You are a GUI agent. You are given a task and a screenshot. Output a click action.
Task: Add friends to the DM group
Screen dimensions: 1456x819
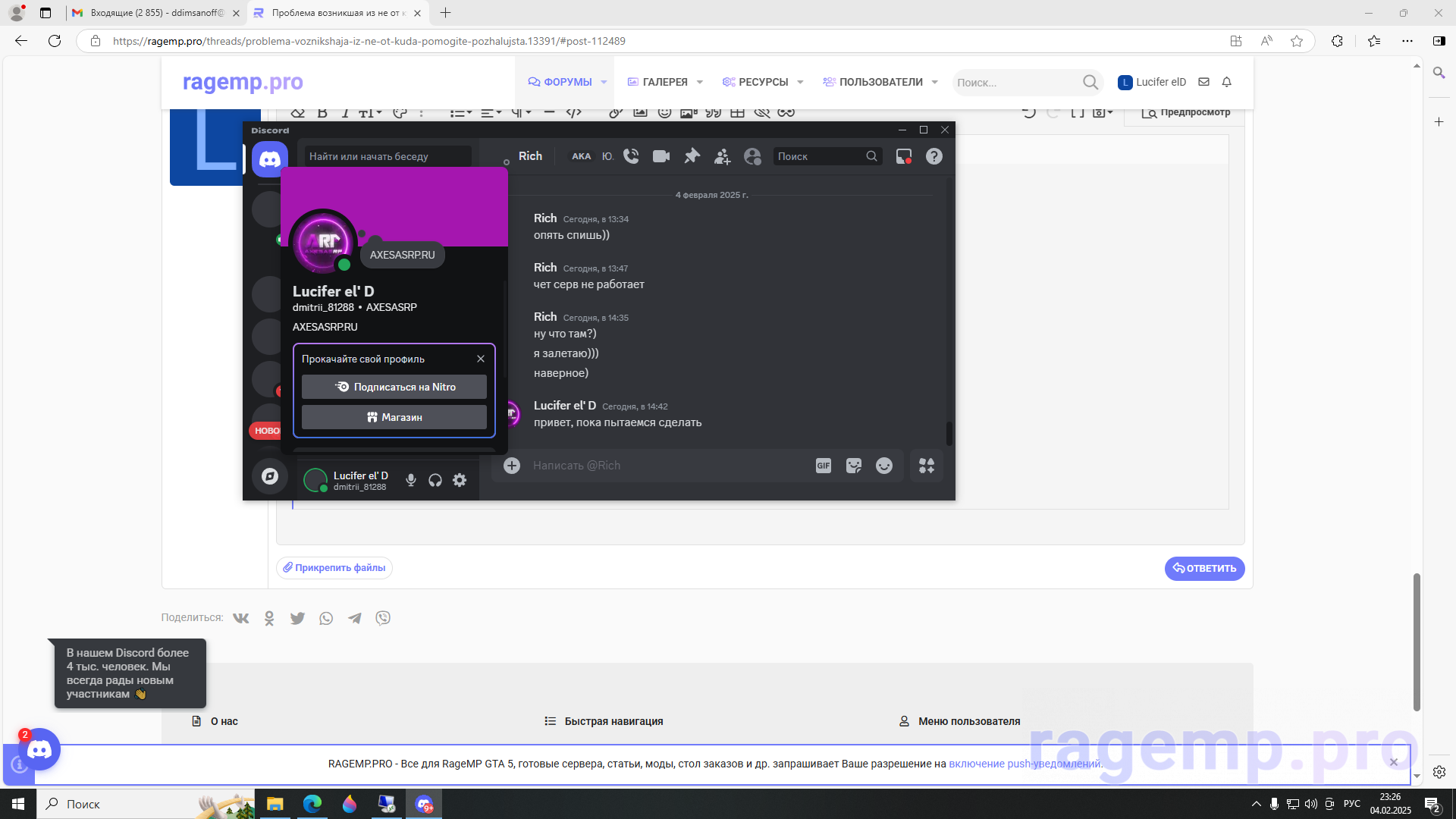(722, 156)
